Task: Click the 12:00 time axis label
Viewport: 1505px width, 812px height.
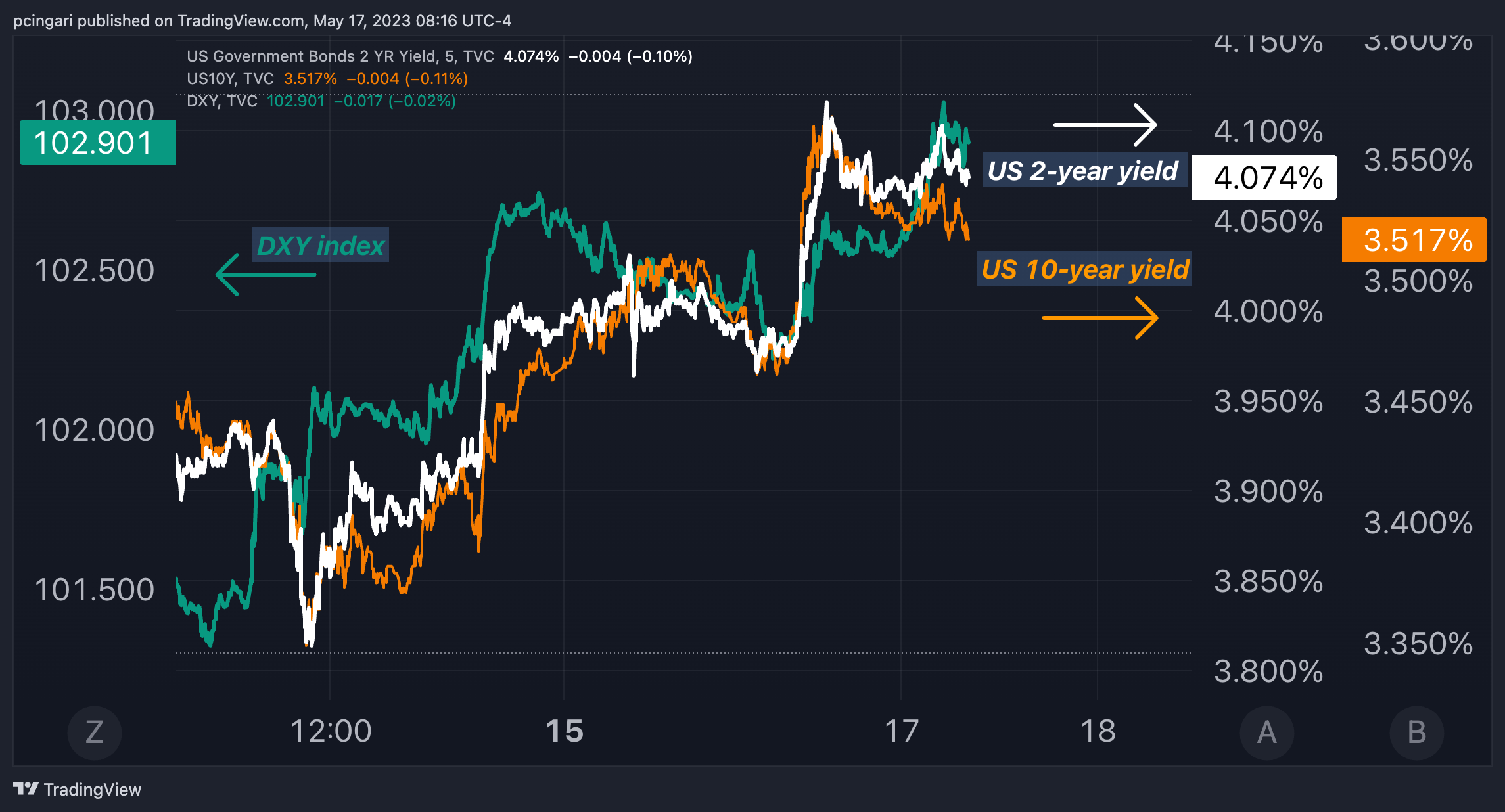Action: coord(331,731)
